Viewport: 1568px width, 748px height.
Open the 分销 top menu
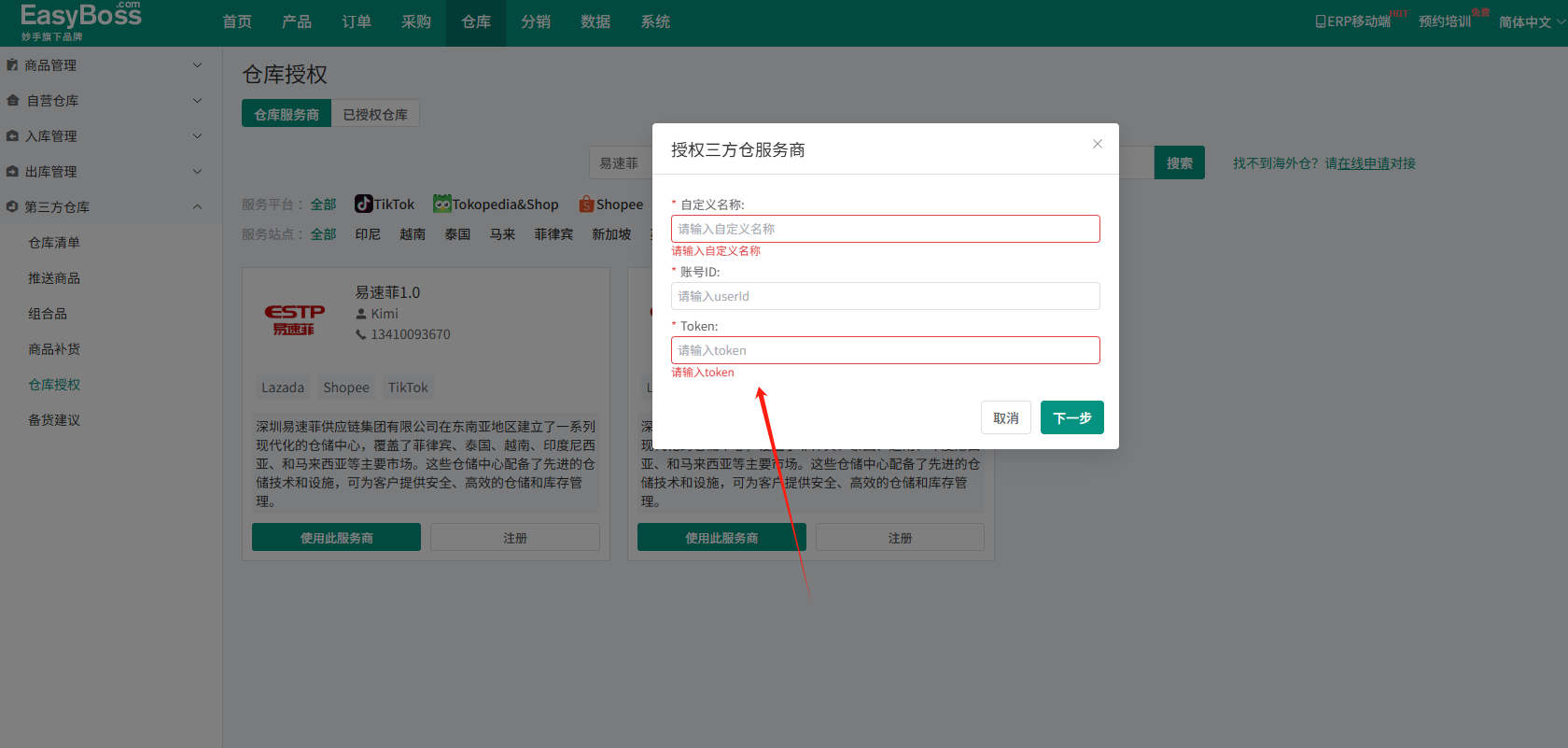point(536,21)
